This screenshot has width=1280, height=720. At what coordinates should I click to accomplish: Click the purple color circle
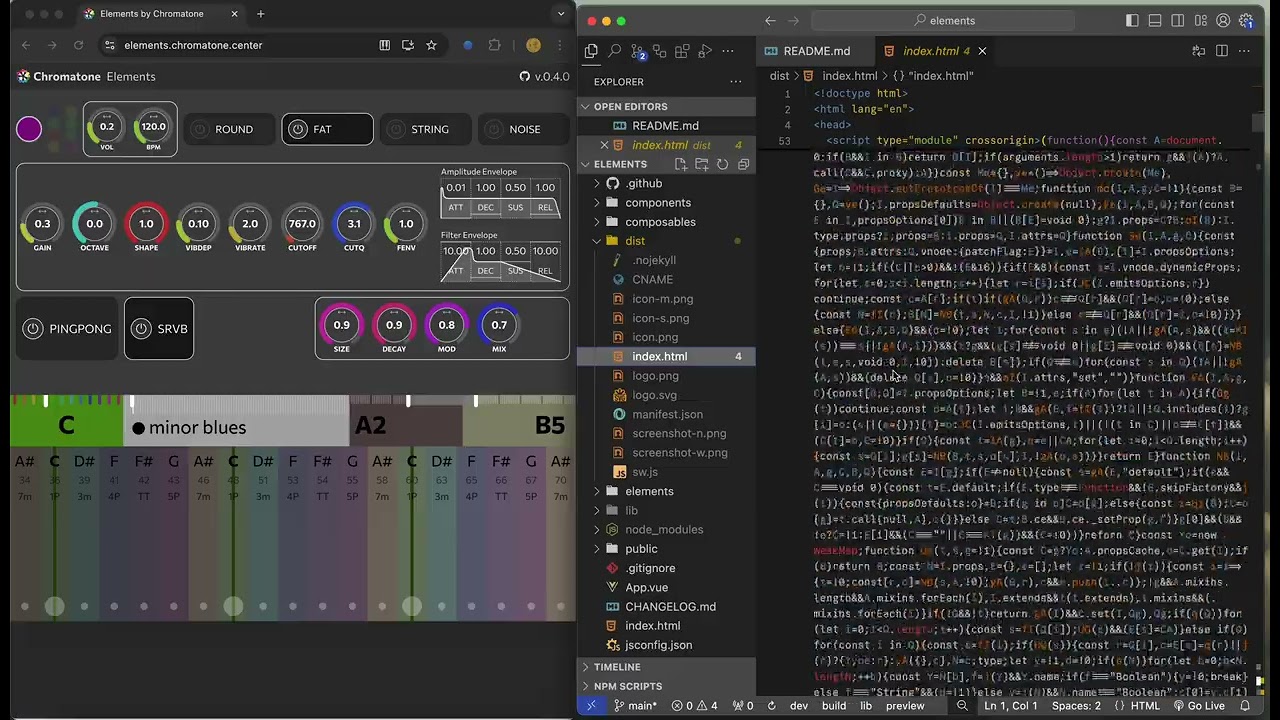click(29, 129)
